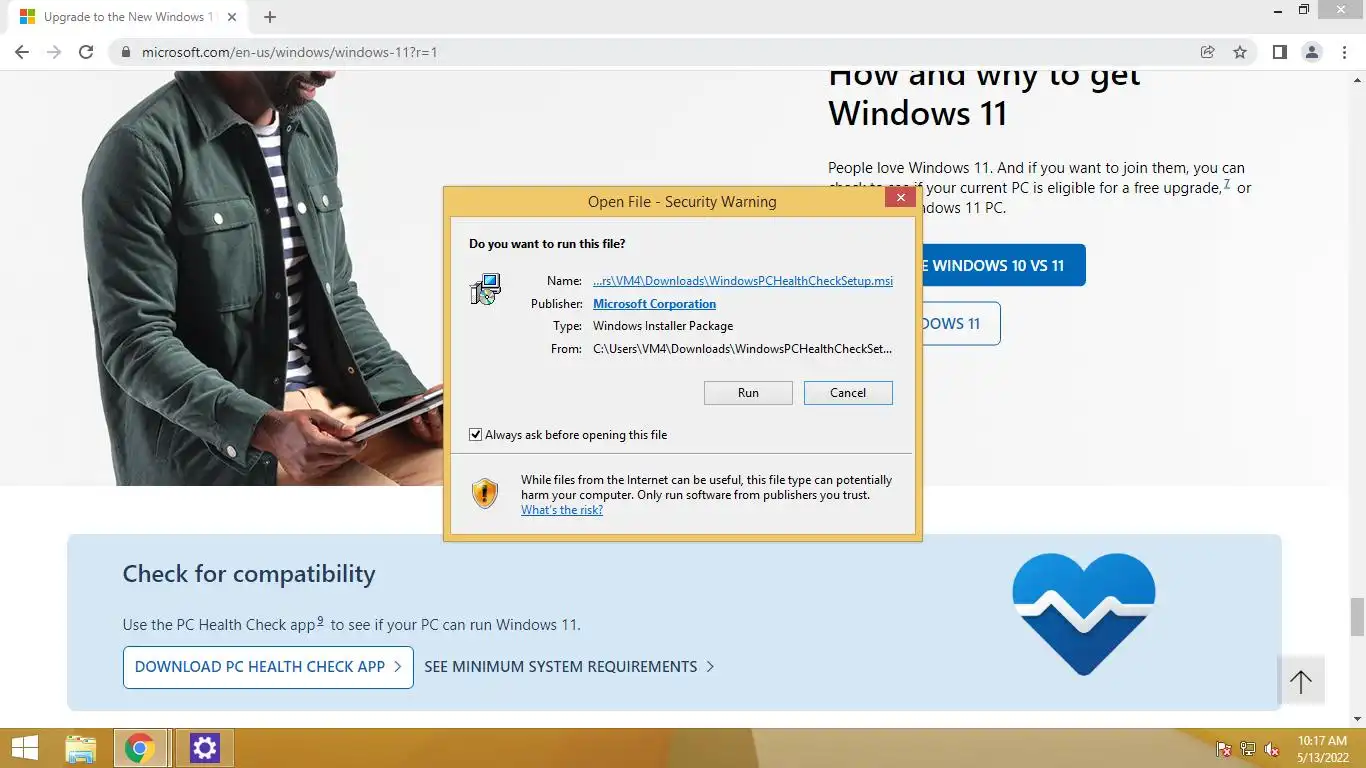Open the Microsoft Corporation publisher link
The height and width of the screenshot is (768, 1366).
pos(654,304)
